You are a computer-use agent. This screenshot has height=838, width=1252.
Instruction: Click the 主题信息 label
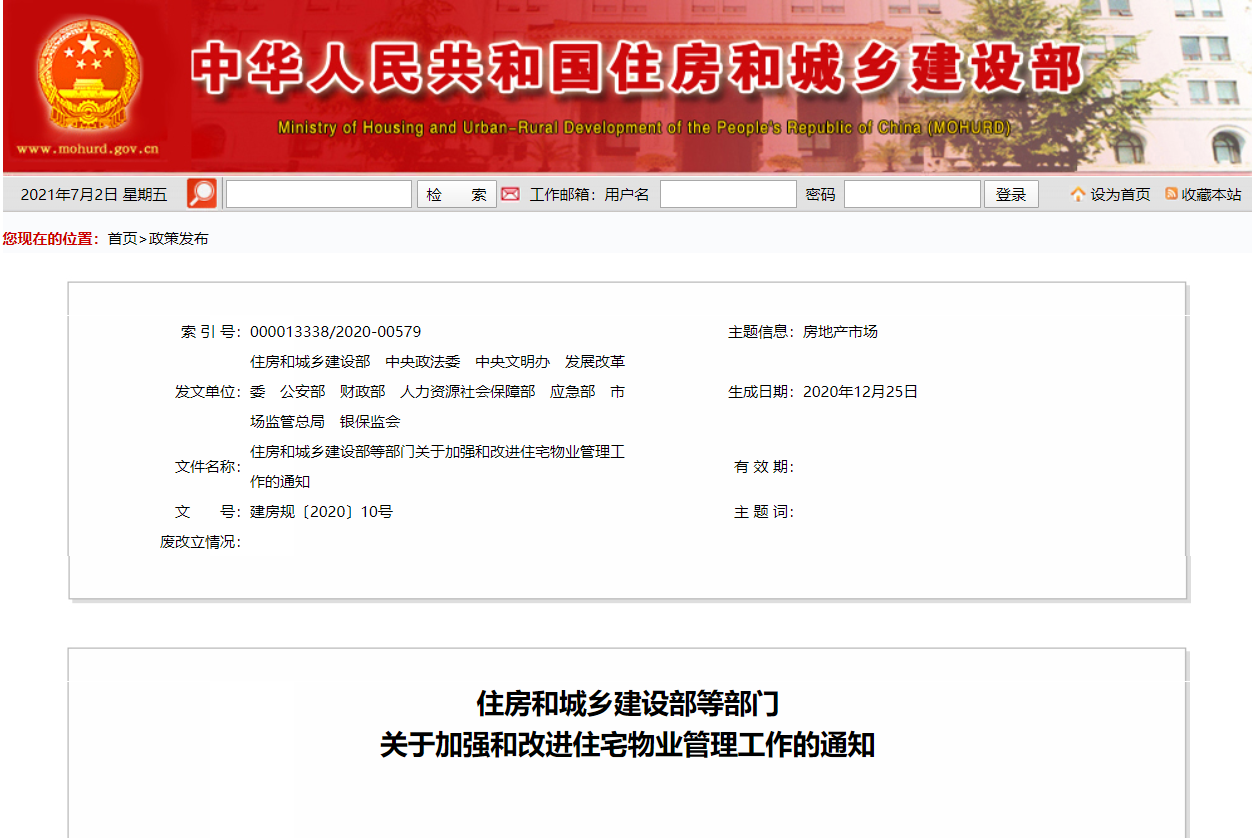[x=761, y=332]
